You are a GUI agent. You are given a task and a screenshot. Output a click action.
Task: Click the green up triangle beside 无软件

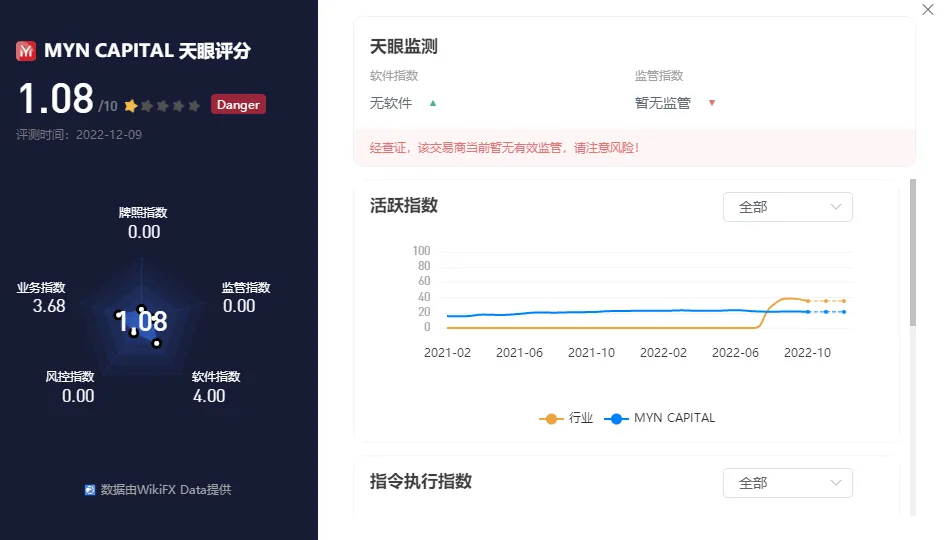tap(433, 103)
